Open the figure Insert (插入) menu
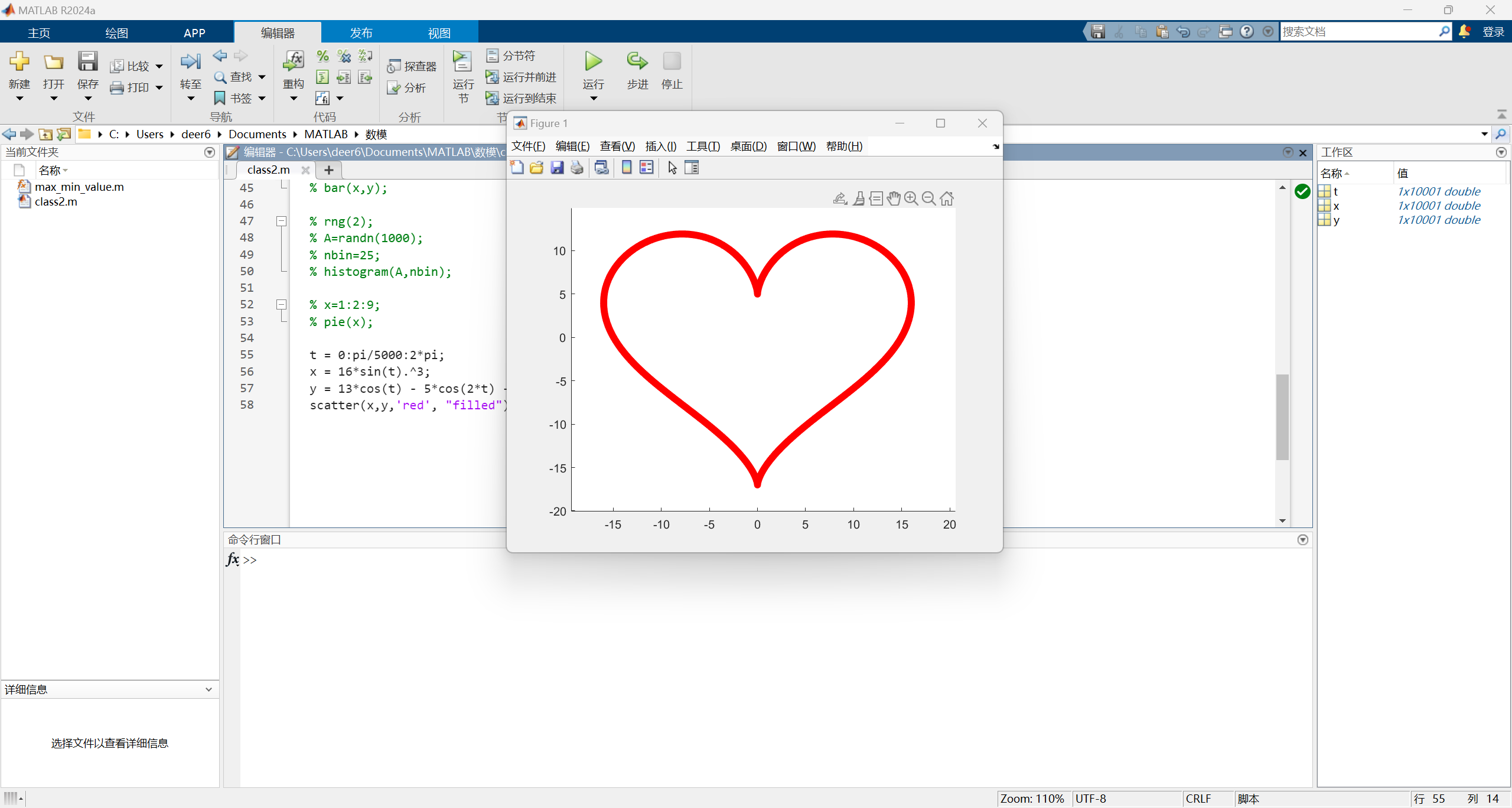Image resolution: width=1512 pixels, height=808 pixels. pyautogui.click(x=660, y=146)
